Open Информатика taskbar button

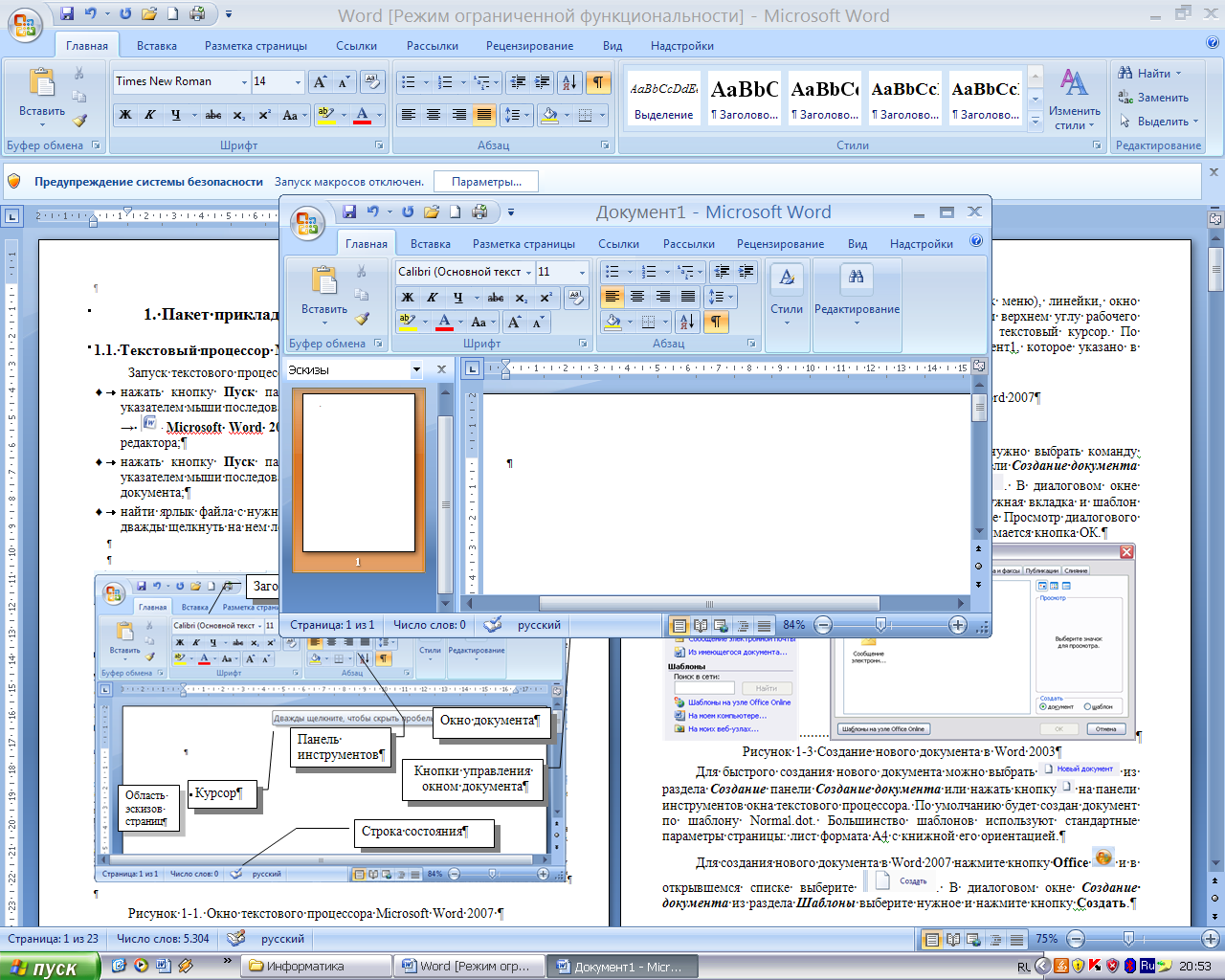point(315,967)
